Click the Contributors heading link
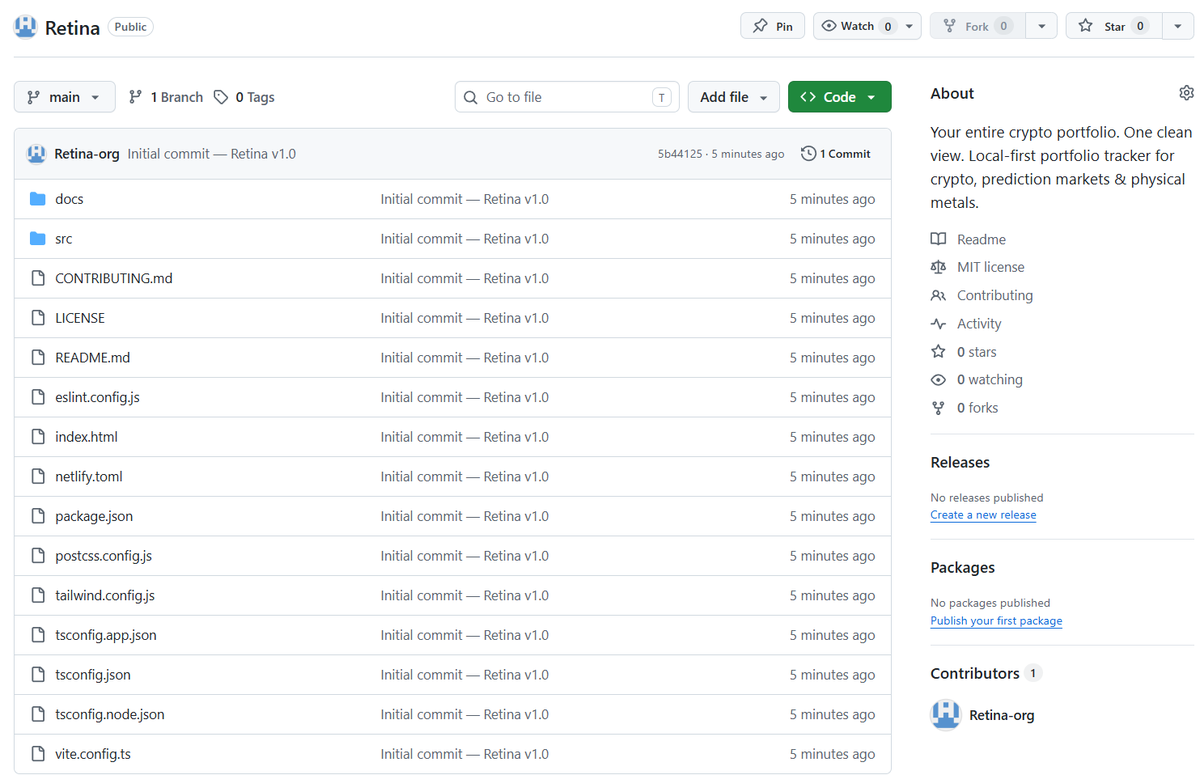 click(975, 673)
